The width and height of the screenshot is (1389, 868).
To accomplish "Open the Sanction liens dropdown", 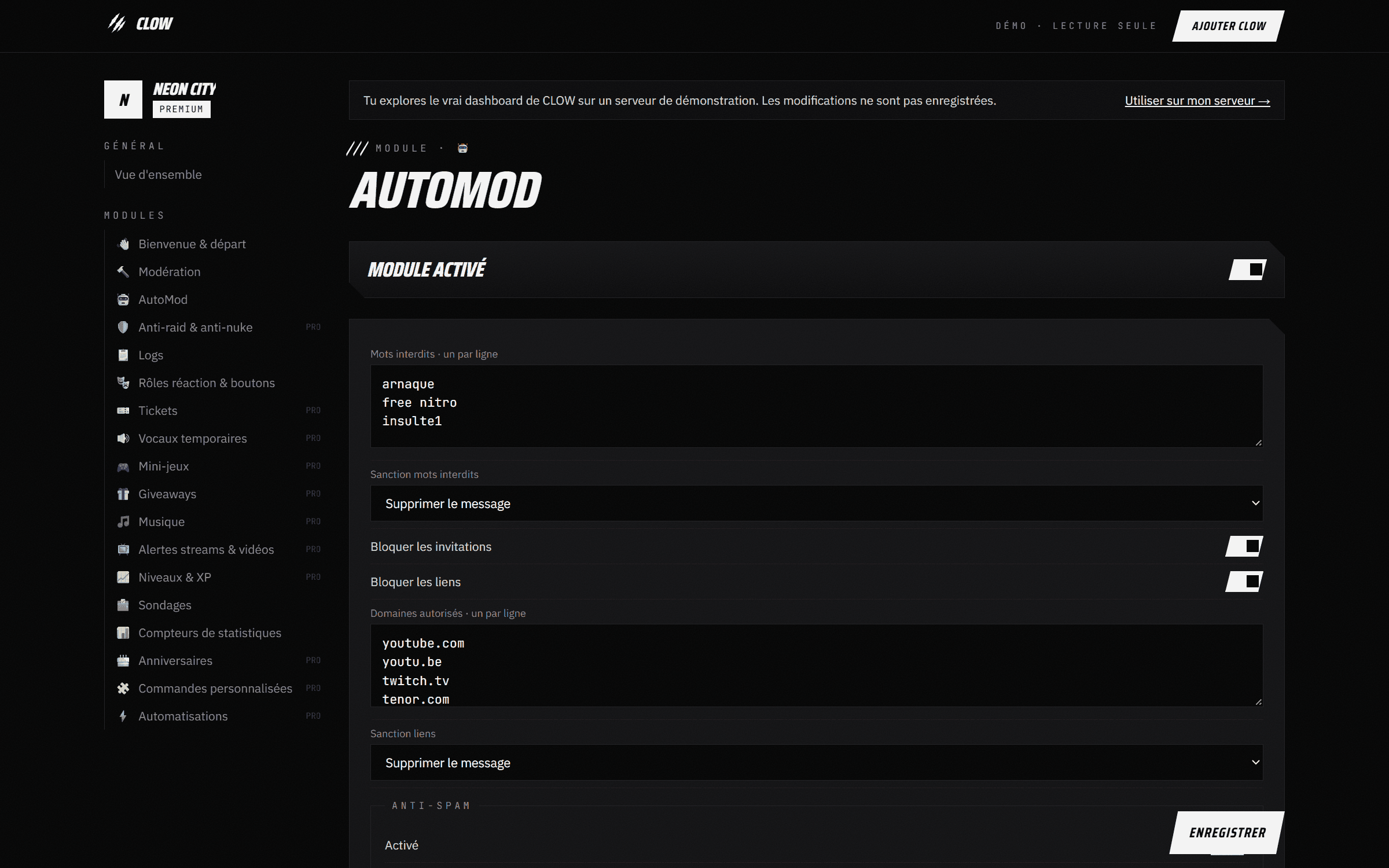I will tap(817, 763).
